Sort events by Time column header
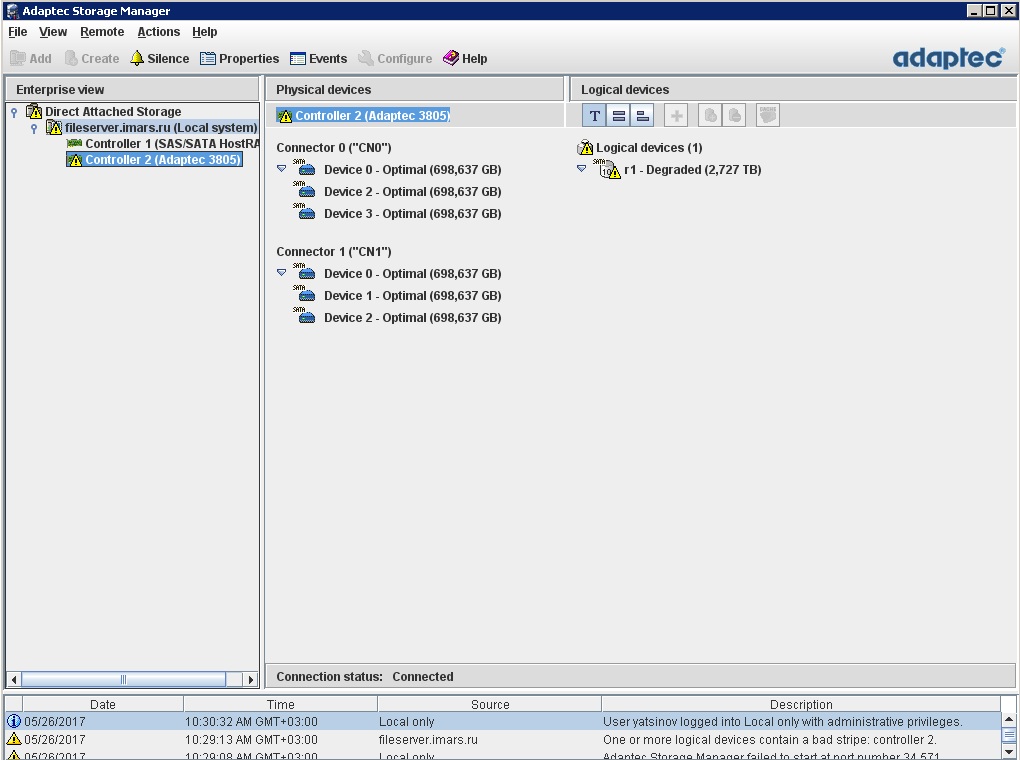1020x760 pixels. pyautogui.click(x=280, y=704)
